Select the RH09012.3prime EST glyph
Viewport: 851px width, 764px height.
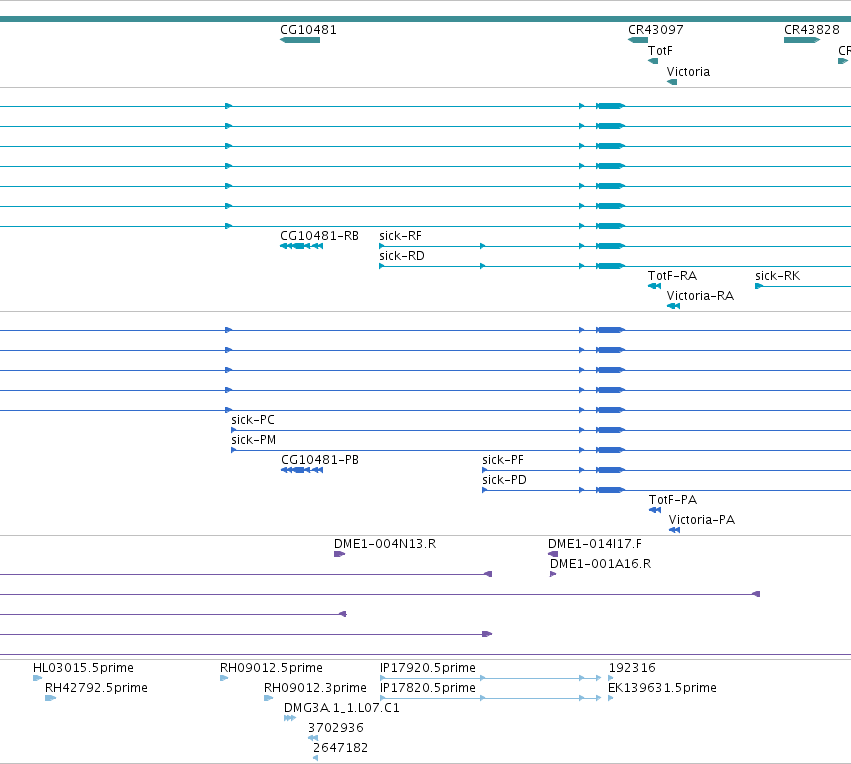click(x=269, y=698)
